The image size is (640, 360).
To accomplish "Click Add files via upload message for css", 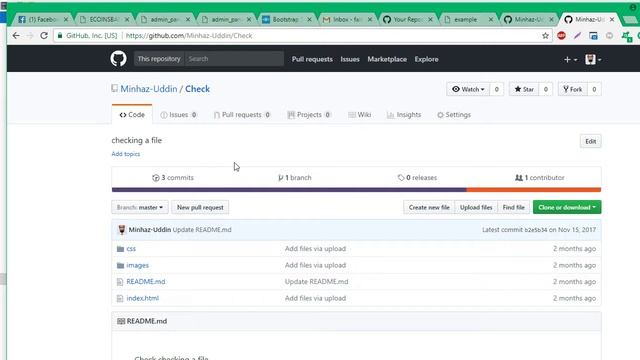I will (x=315, y=249).
